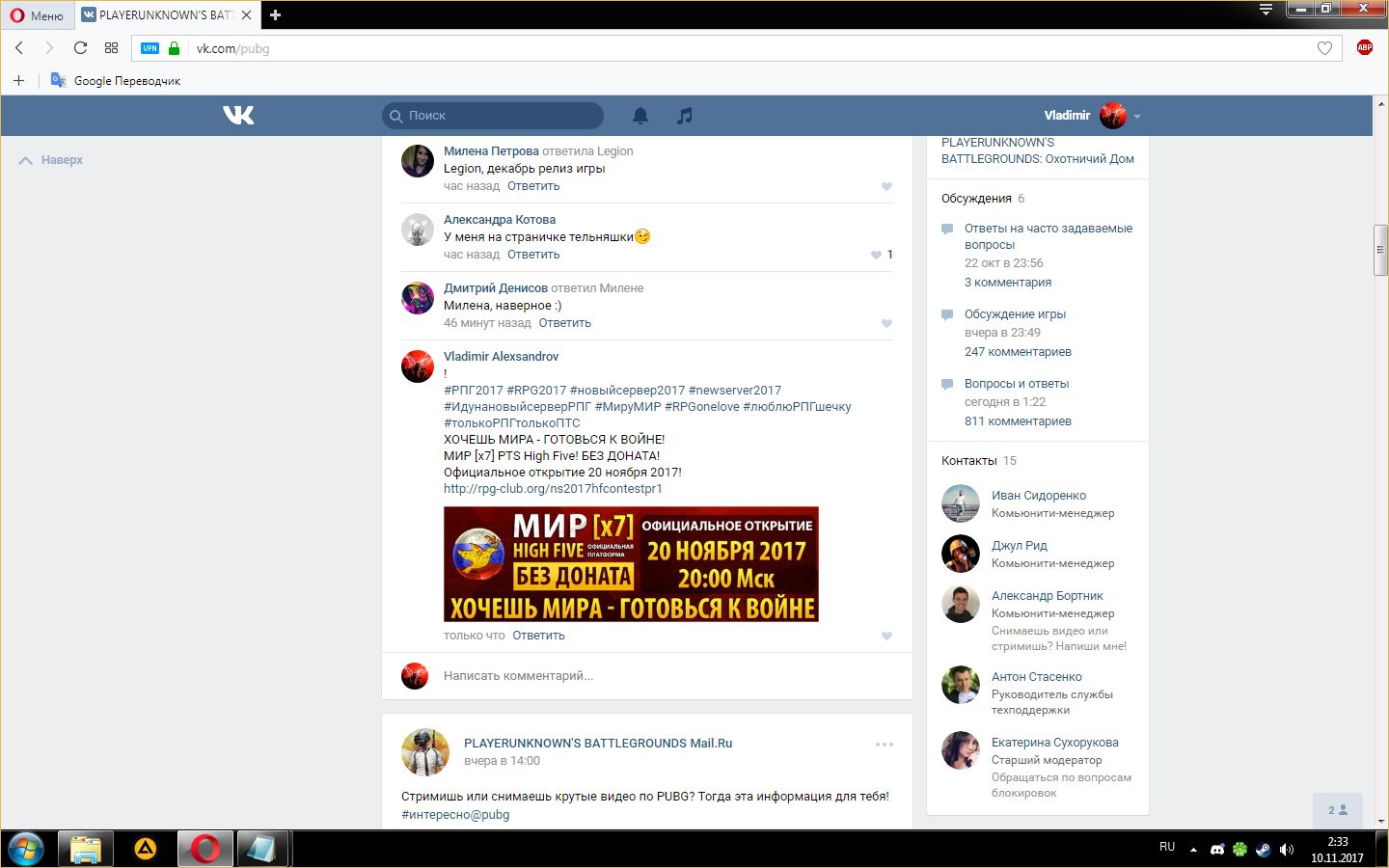Click the #РПГ2017 hashtag
This screenshot has width=1389, height=868.
coord(474,391)
